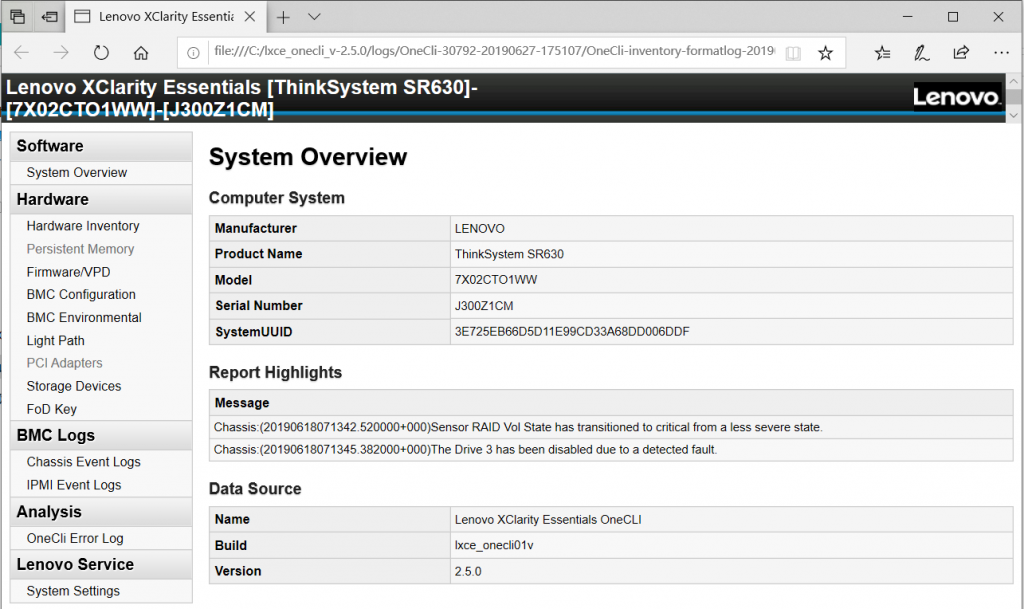Click the LENOVO manufacturer value

click(x=479, y=228)
